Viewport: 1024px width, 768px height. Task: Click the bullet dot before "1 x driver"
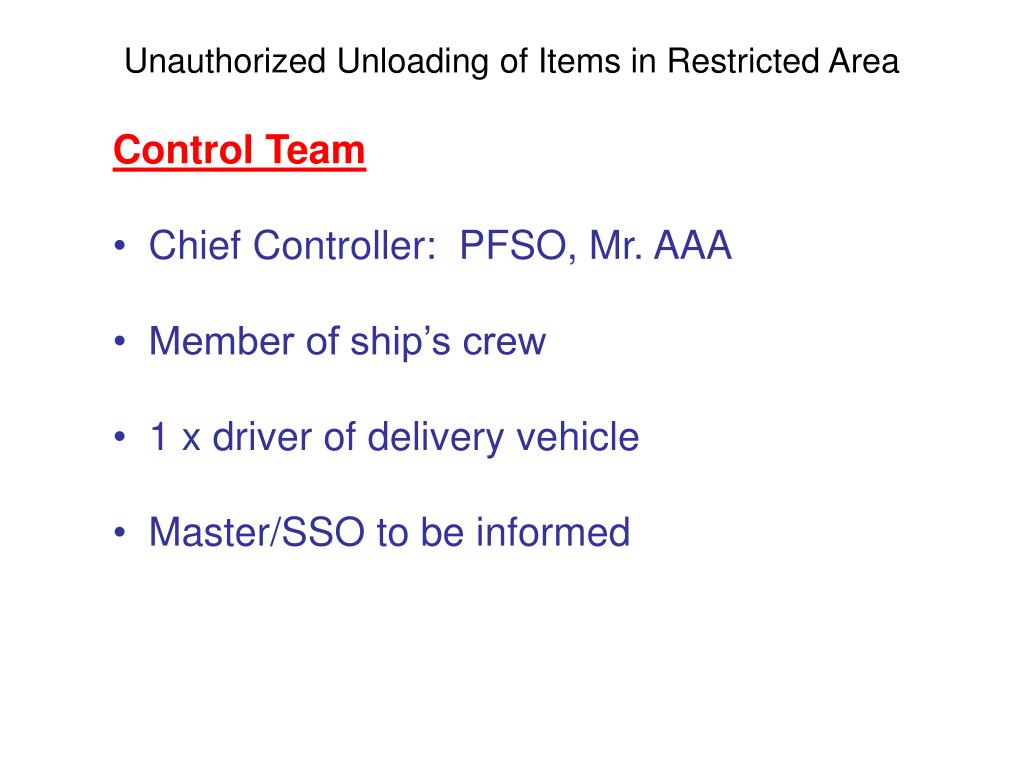coord(121,440)
